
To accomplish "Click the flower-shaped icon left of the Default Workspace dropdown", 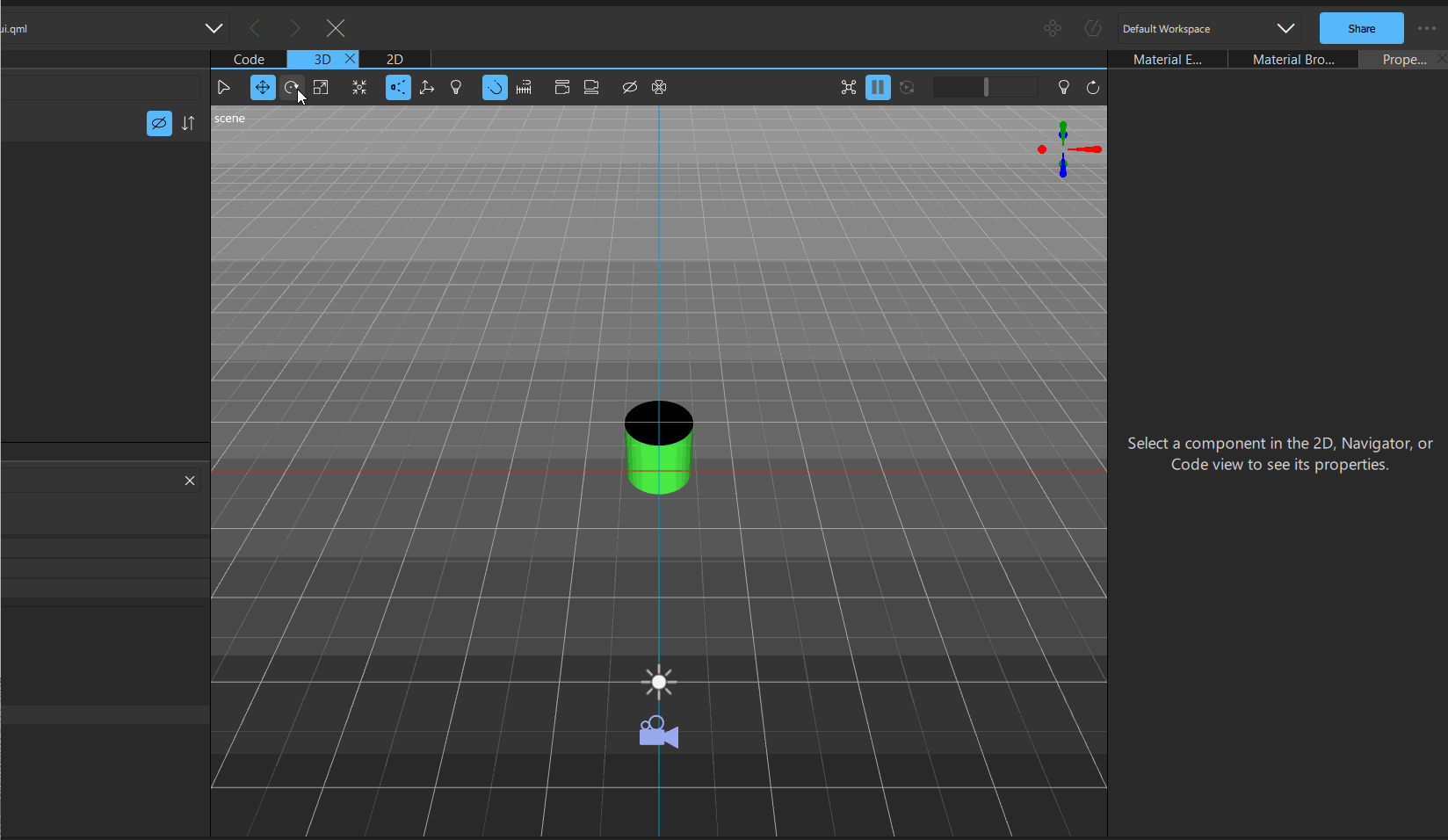I will tap(1053, 28).
